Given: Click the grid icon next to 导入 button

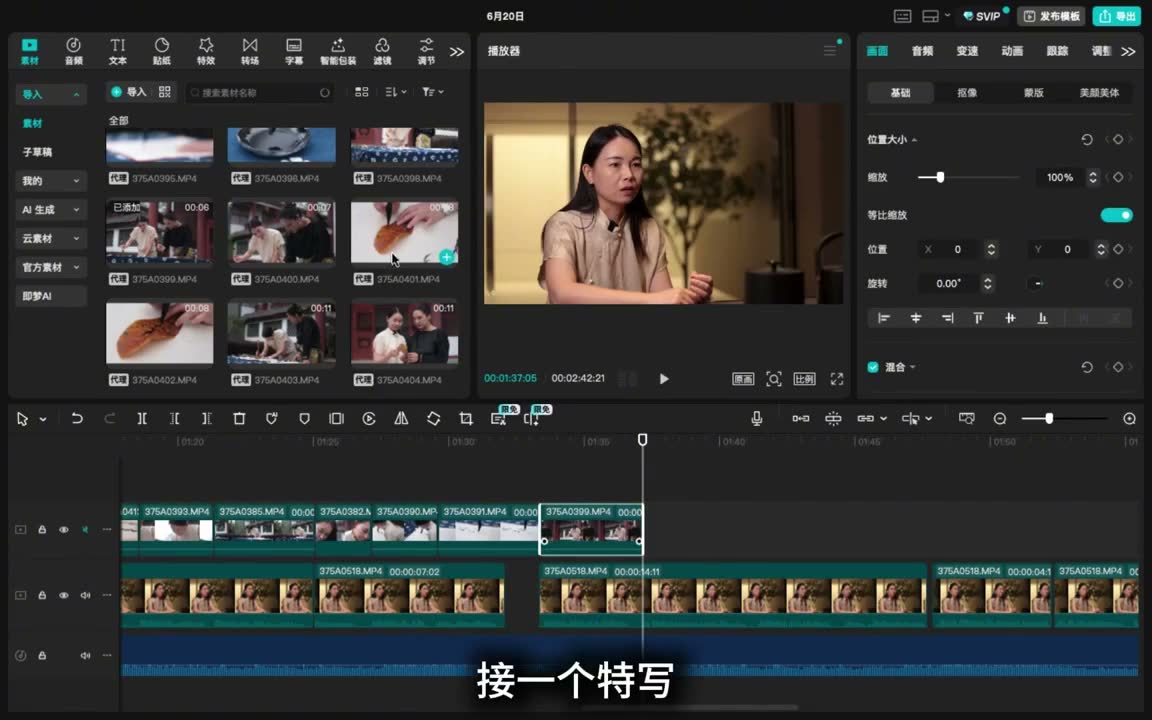Looking at the screenshot, I should point(165,92).
